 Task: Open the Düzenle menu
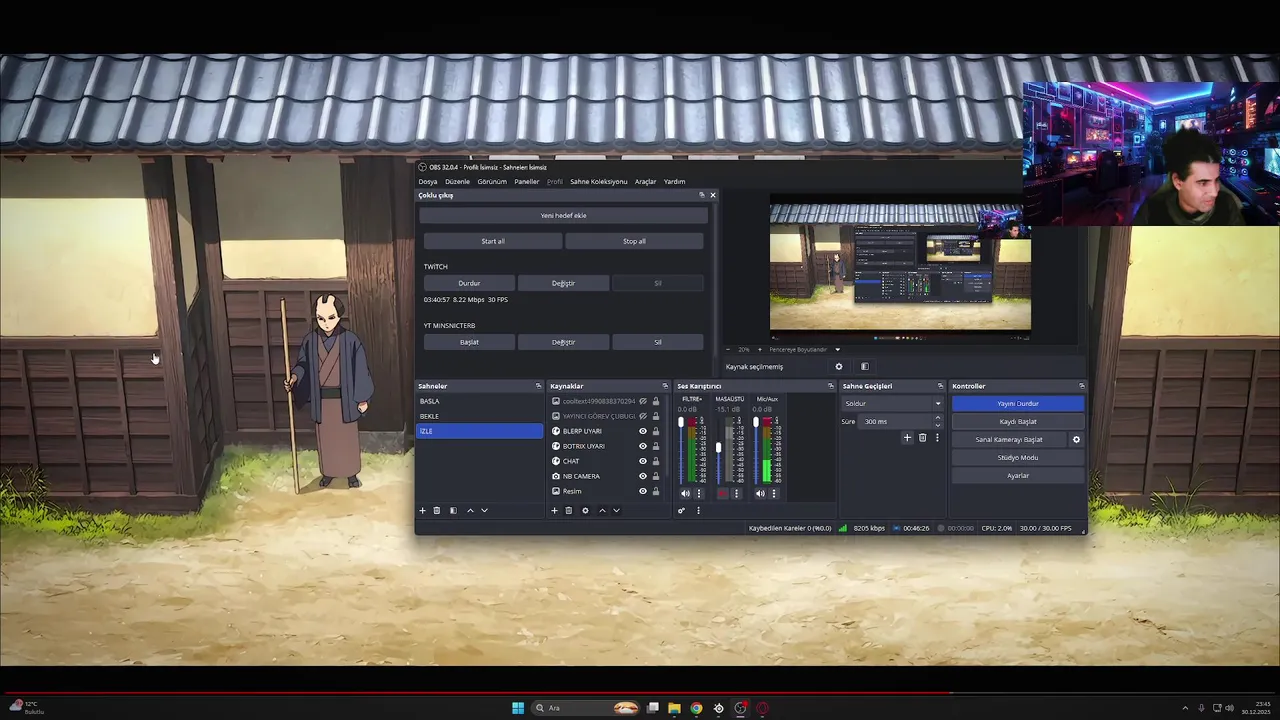457,182
